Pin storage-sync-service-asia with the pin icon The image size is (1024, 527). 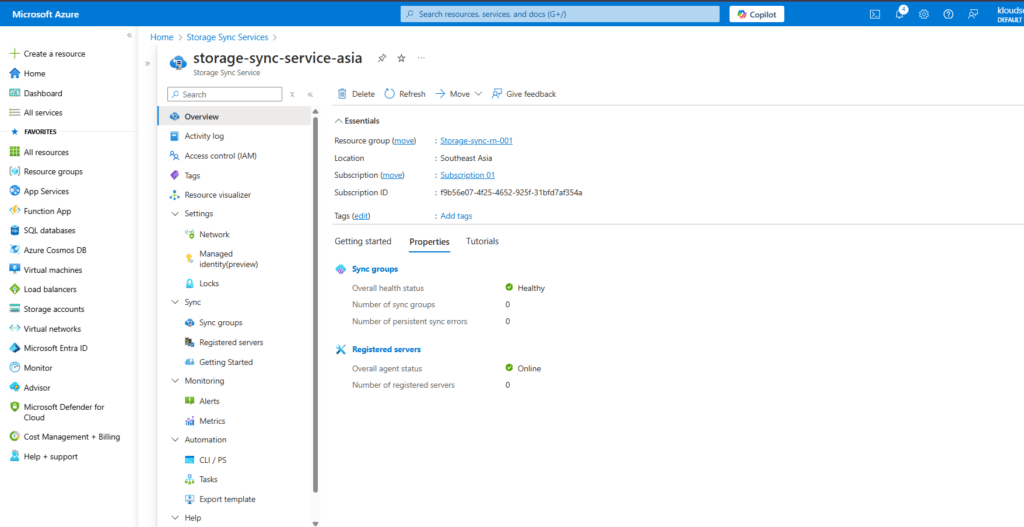click(382, 58)
